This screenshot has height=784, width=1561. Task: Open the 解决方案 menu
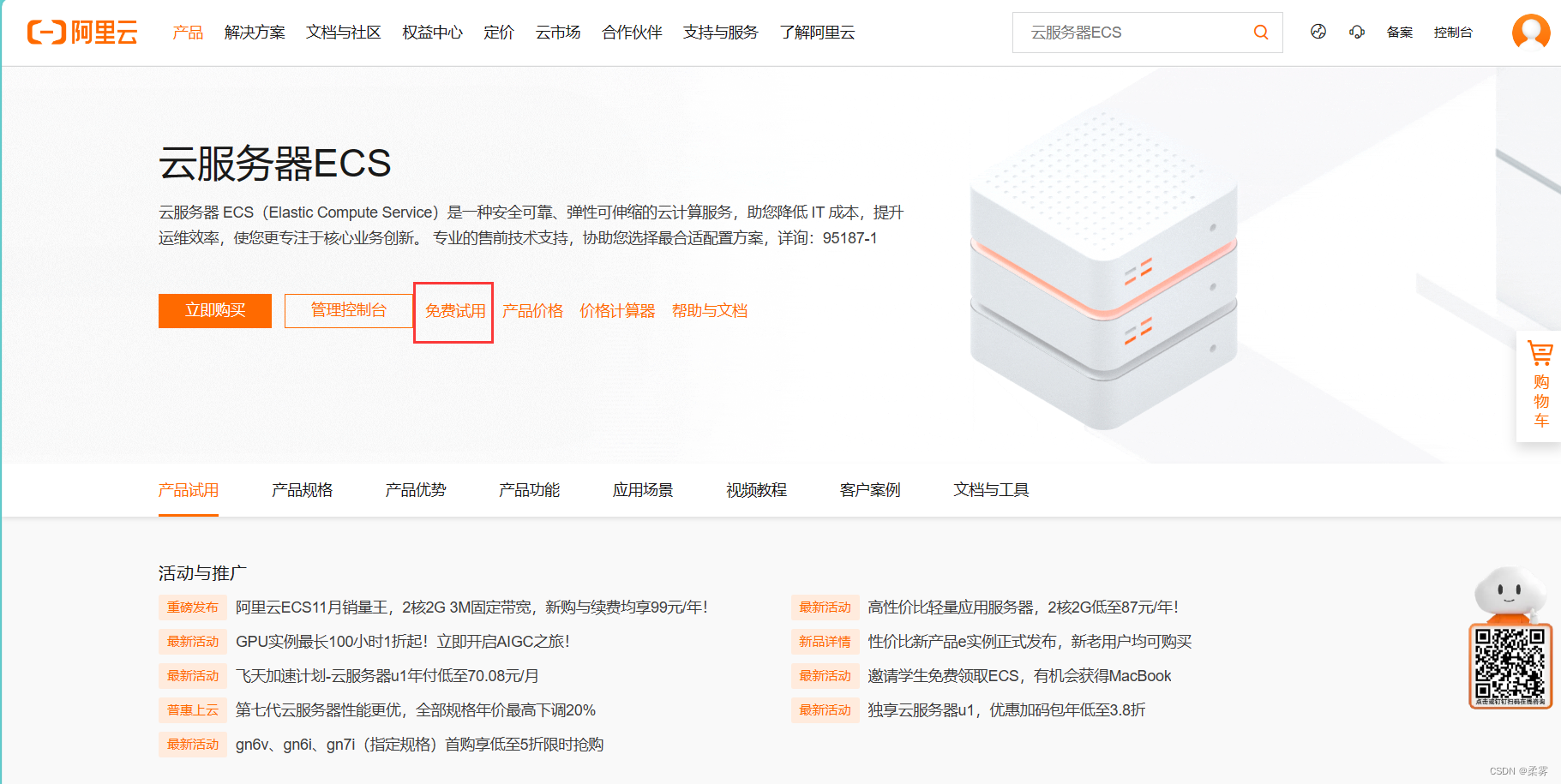click(255, 33)
